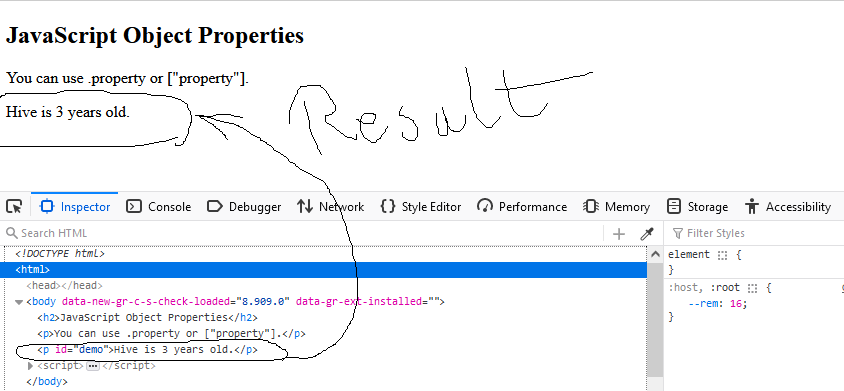Open the Style Editor tab
The width and height of the screenshot is (844, 391).
pyautogui.click(x=420, y=206)
